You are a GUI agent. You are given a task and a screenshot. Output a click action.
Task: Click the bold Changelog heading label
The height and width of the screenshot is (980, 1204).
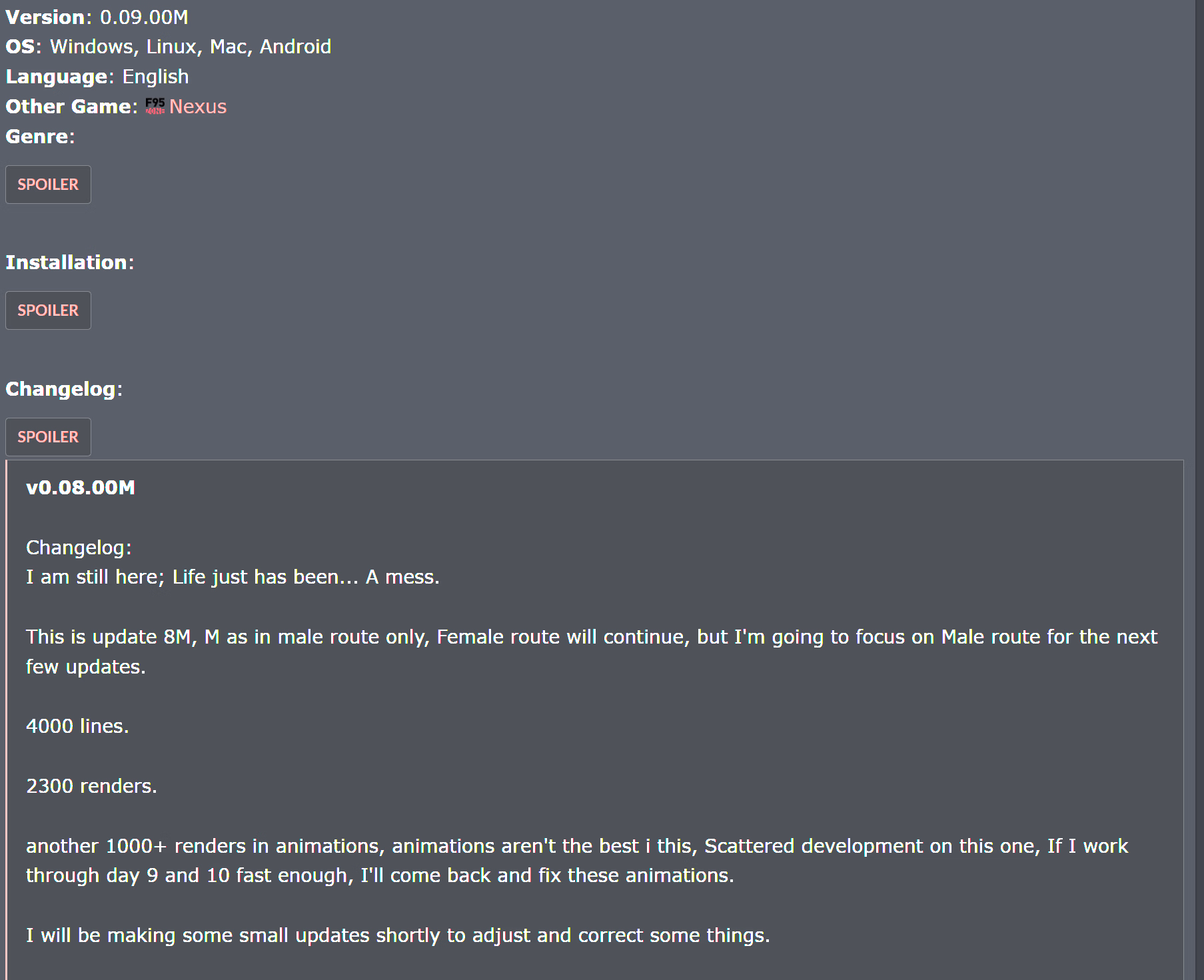click(x=61, y=389)
